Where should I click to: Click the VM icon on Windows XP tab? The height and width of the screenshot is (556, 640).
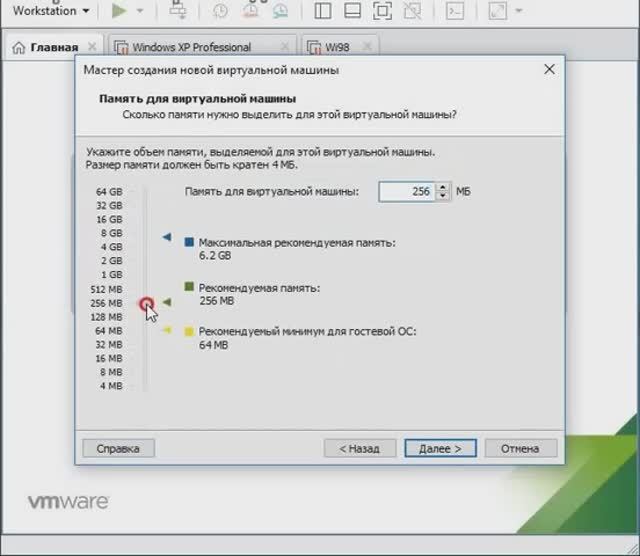(121, 48)
